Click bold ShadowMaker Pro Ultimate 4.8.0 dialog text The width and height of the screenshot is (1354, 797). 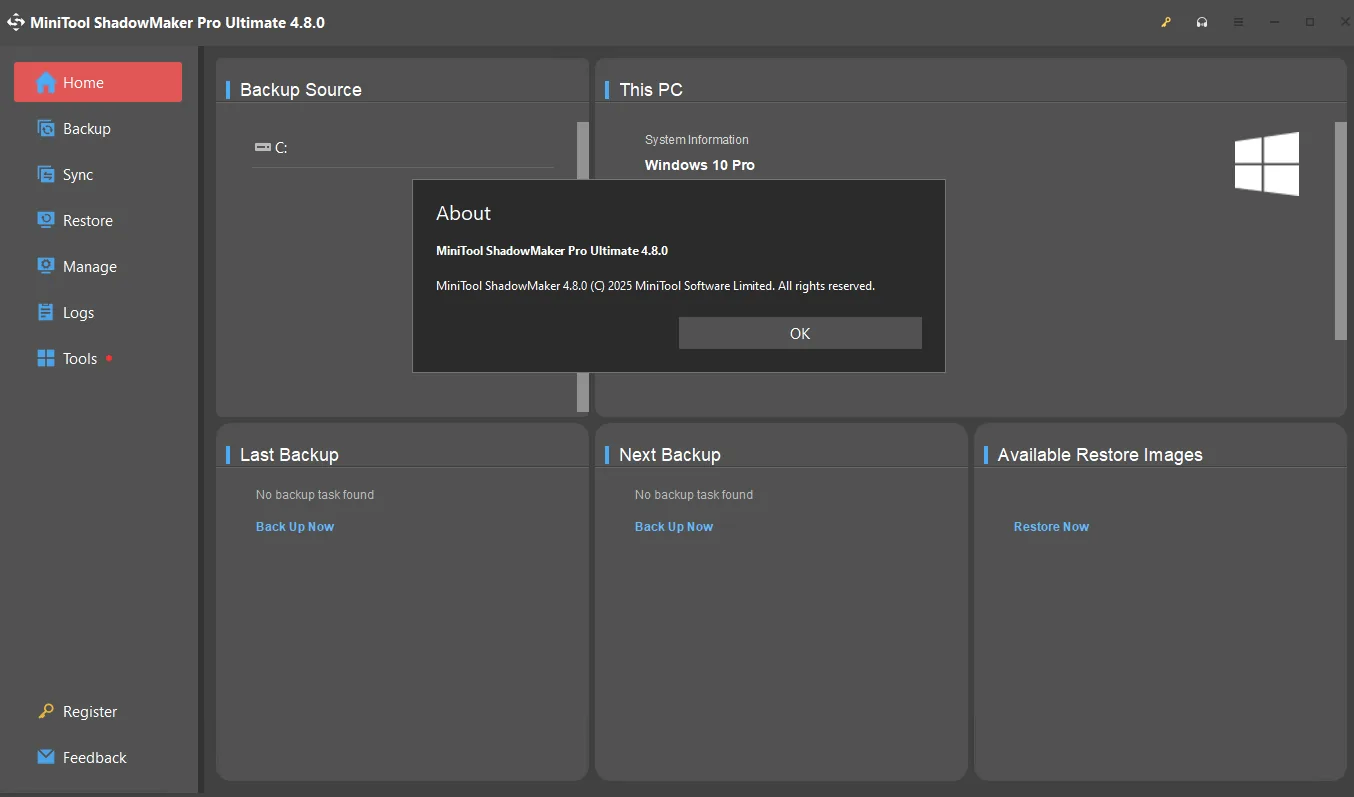pos(552,250)
